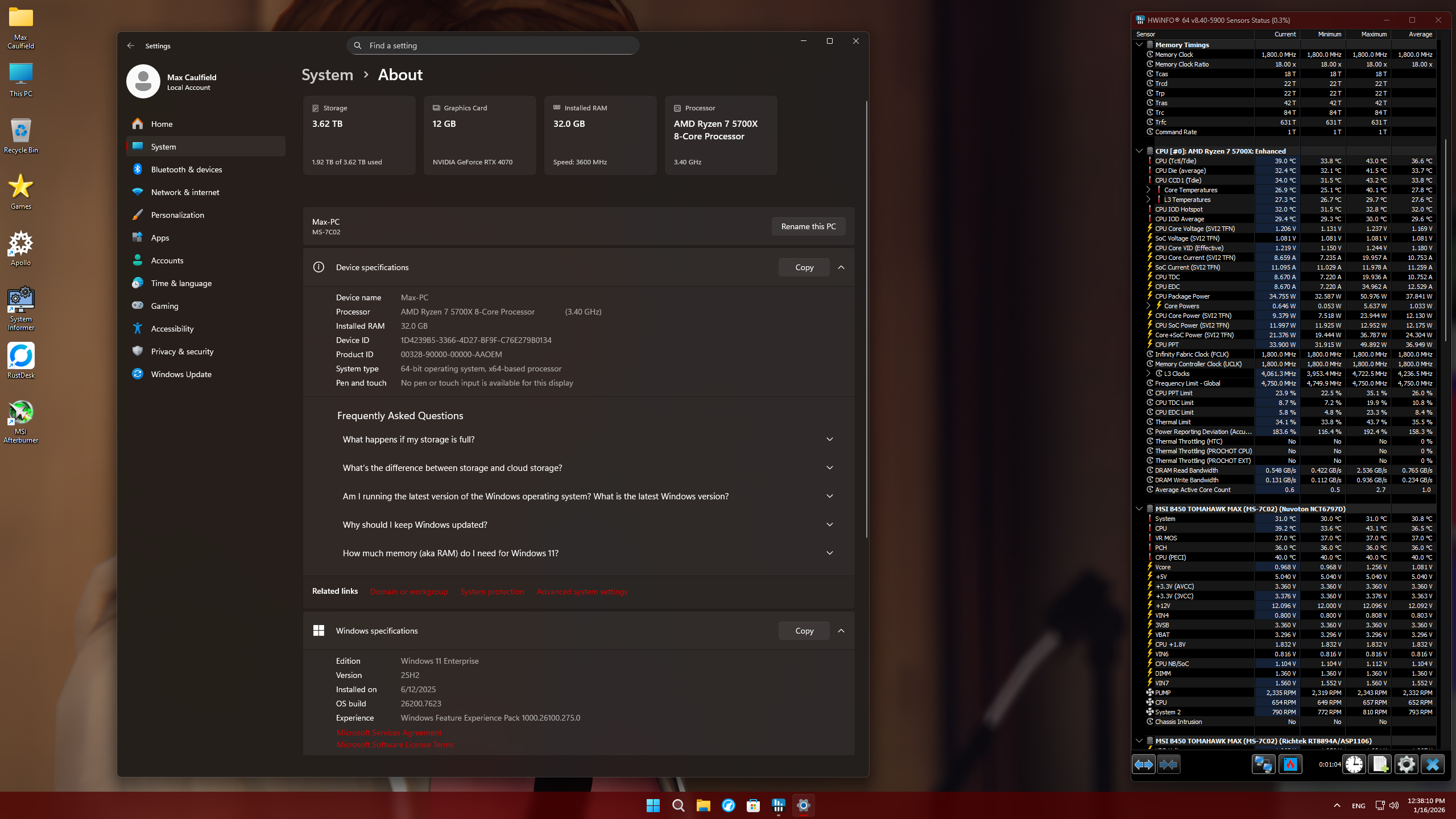Select Recycle Bin desktop icon

tap(21, 135)
